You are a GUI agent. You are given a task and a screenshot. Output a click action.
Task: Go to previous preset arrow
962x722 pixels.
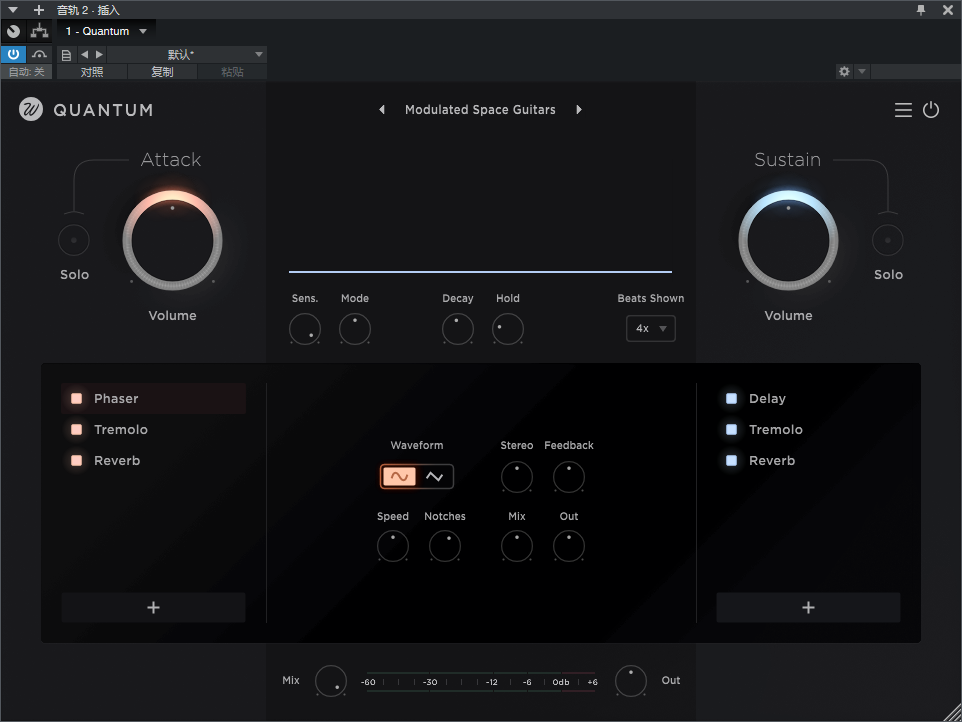click(382, 110)
